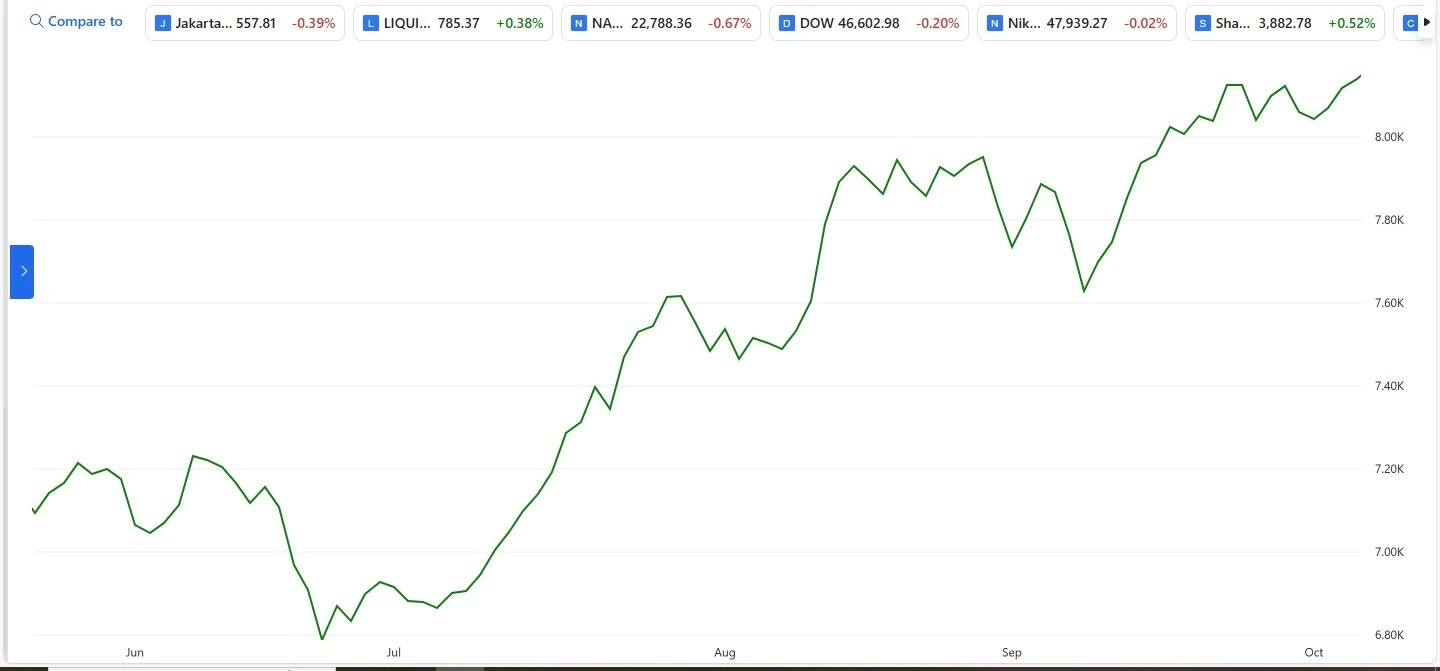The height and width of the screenshot is (671, 1440).
Task: Click the Jul label on time axis
Action: click(x=394, y=653)
